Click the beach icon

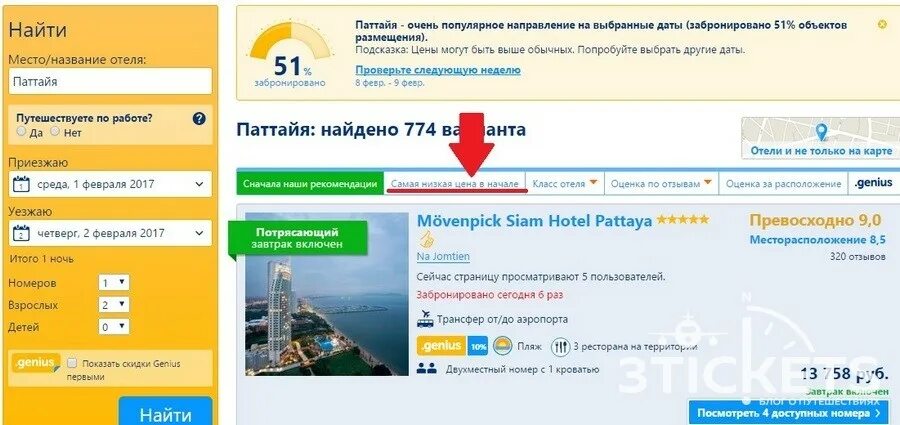point(503,346)
